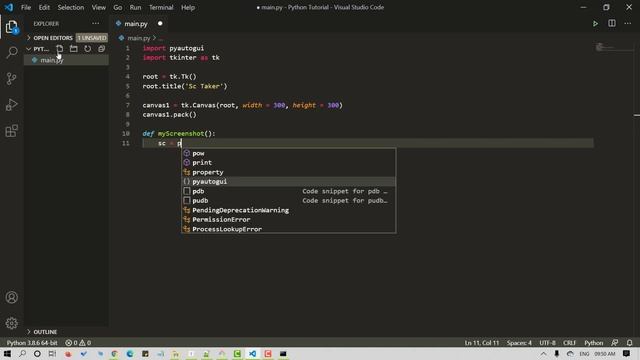Viewport: 640px width, 360px height.
Task: Open Windows taskbar search
Action: tap(22, 353)
